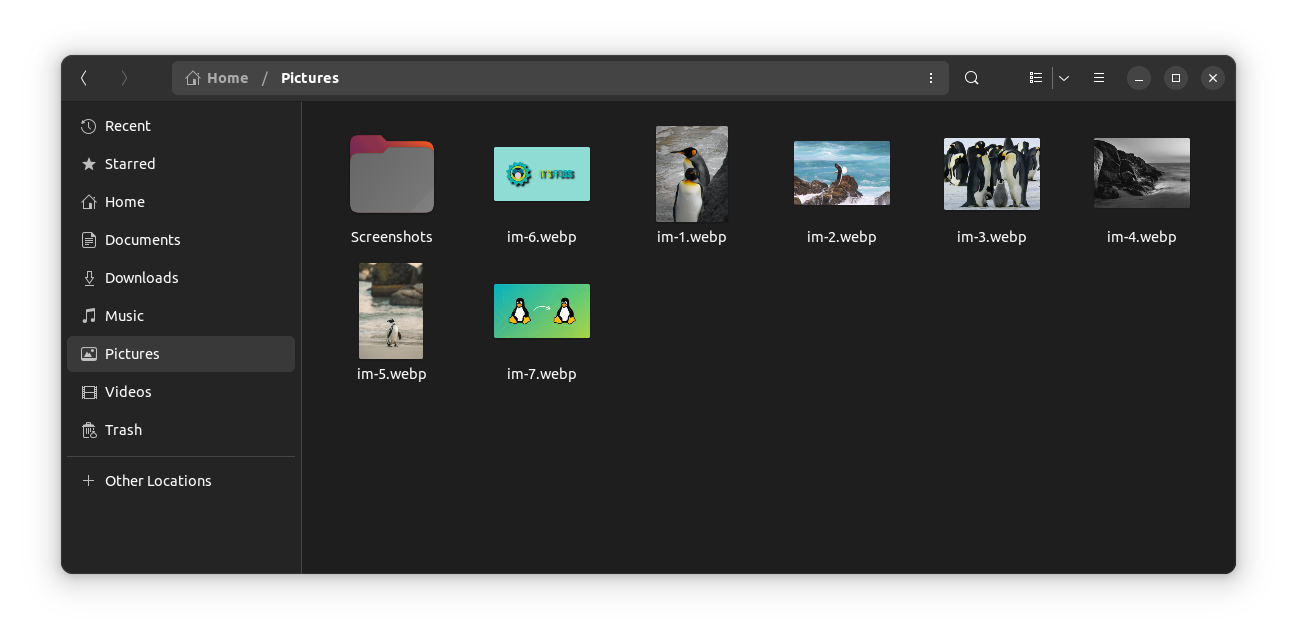Select the Videos sidebar icon

pyautogui.click(x=89, y=392)
